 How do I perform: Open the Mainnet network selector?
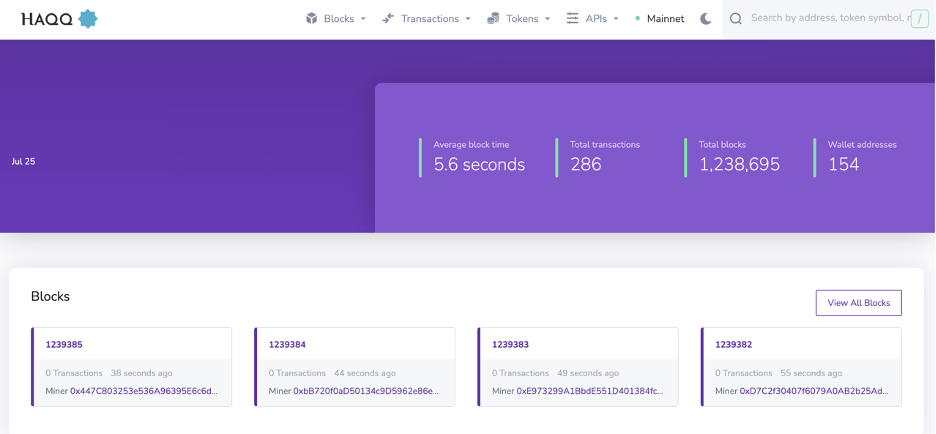pos(660,19)
